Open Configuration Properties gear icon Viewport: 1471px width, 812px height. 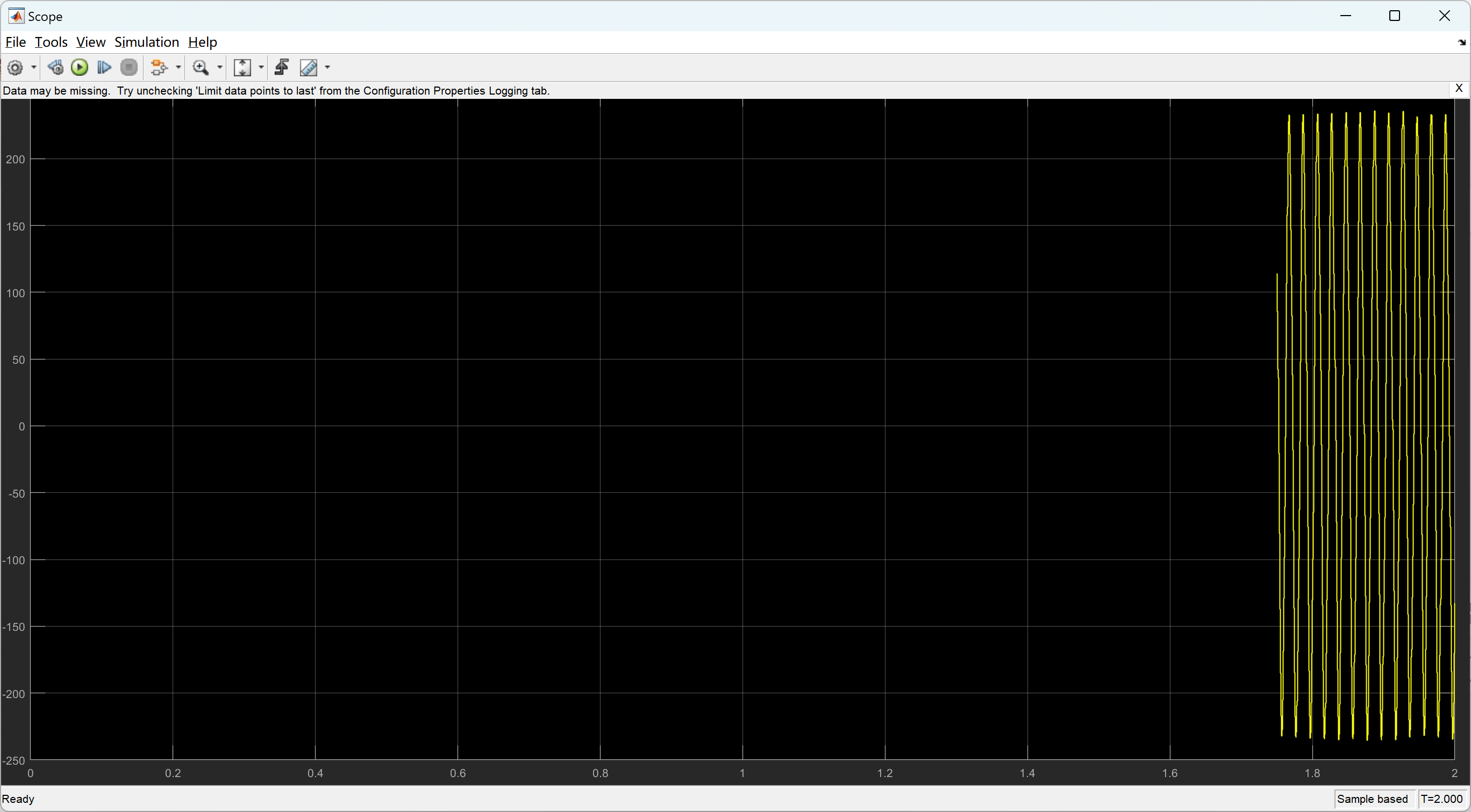pos(16,68)
